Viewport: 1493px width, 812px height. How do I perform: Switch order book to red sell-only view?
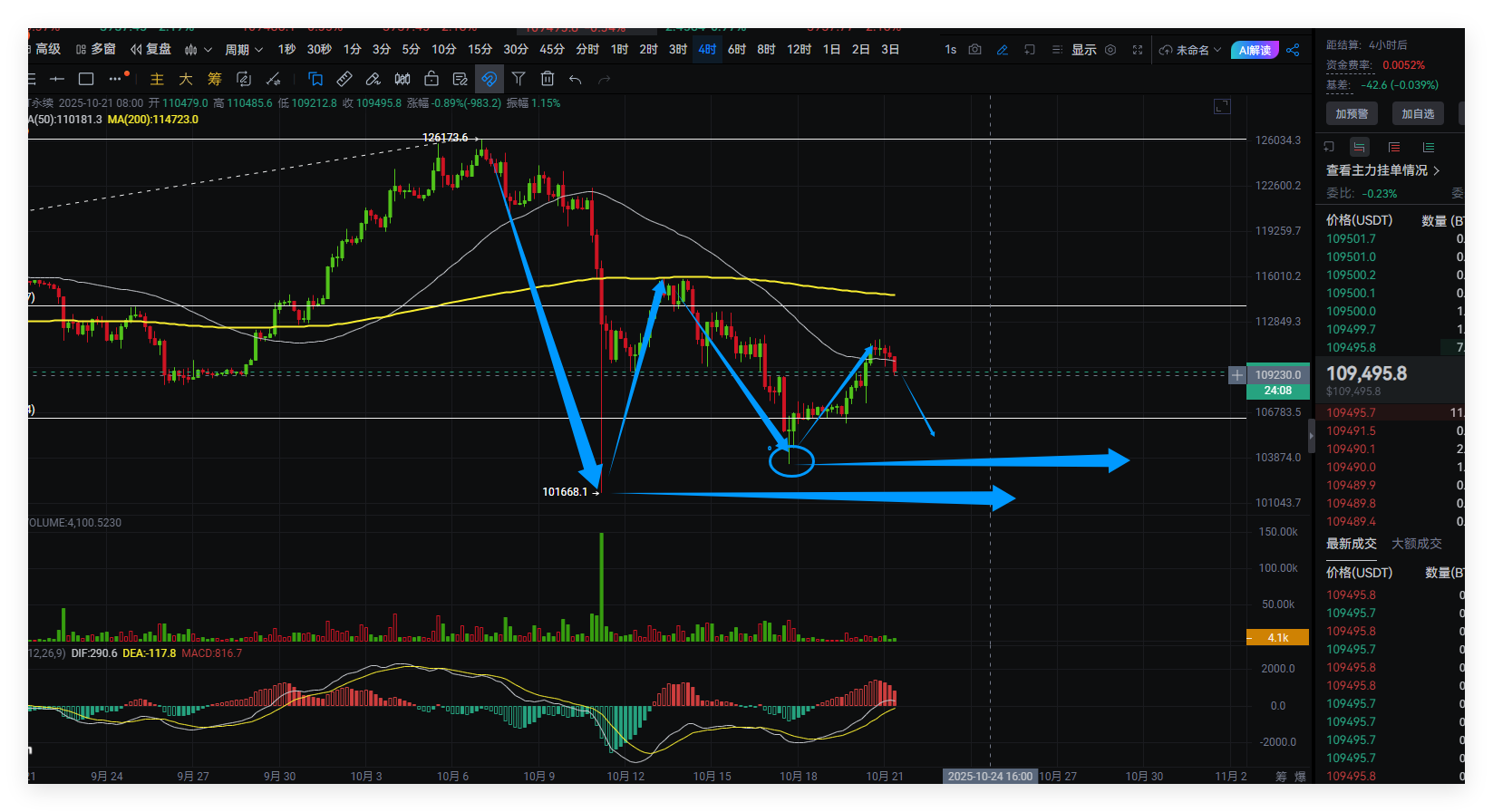pos(1394,147)
